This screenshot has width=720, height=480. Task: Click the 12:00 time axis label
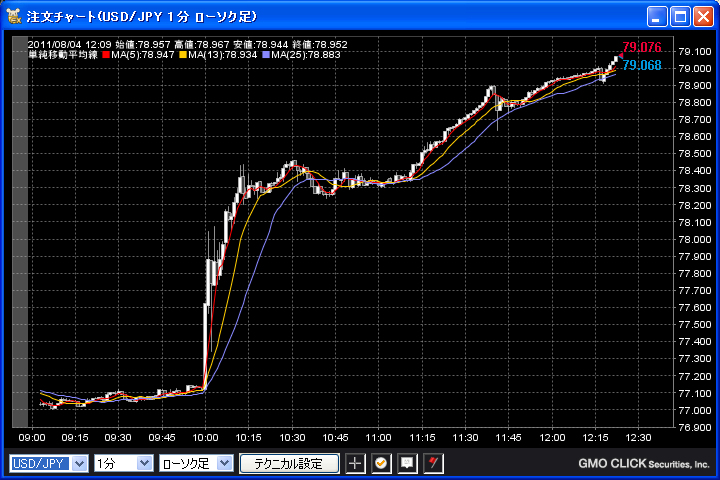coord(551,437)
